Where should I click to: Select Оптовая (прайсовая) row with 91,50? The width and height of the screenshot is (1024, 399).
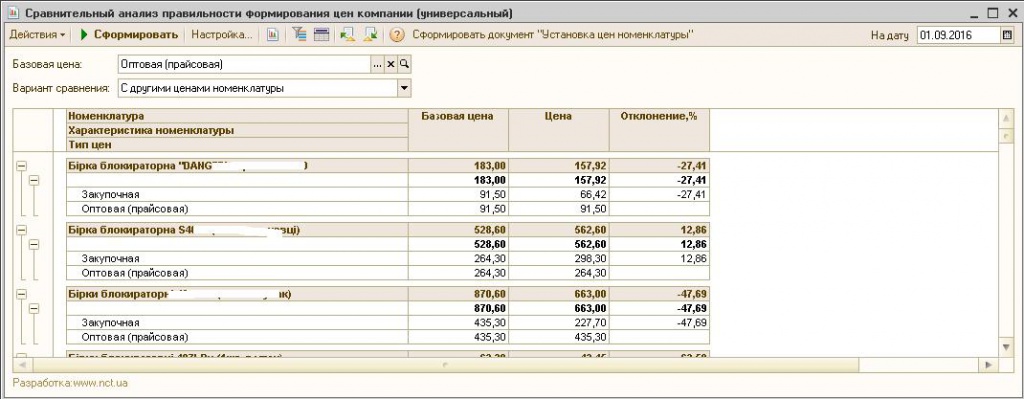[388, 209]
